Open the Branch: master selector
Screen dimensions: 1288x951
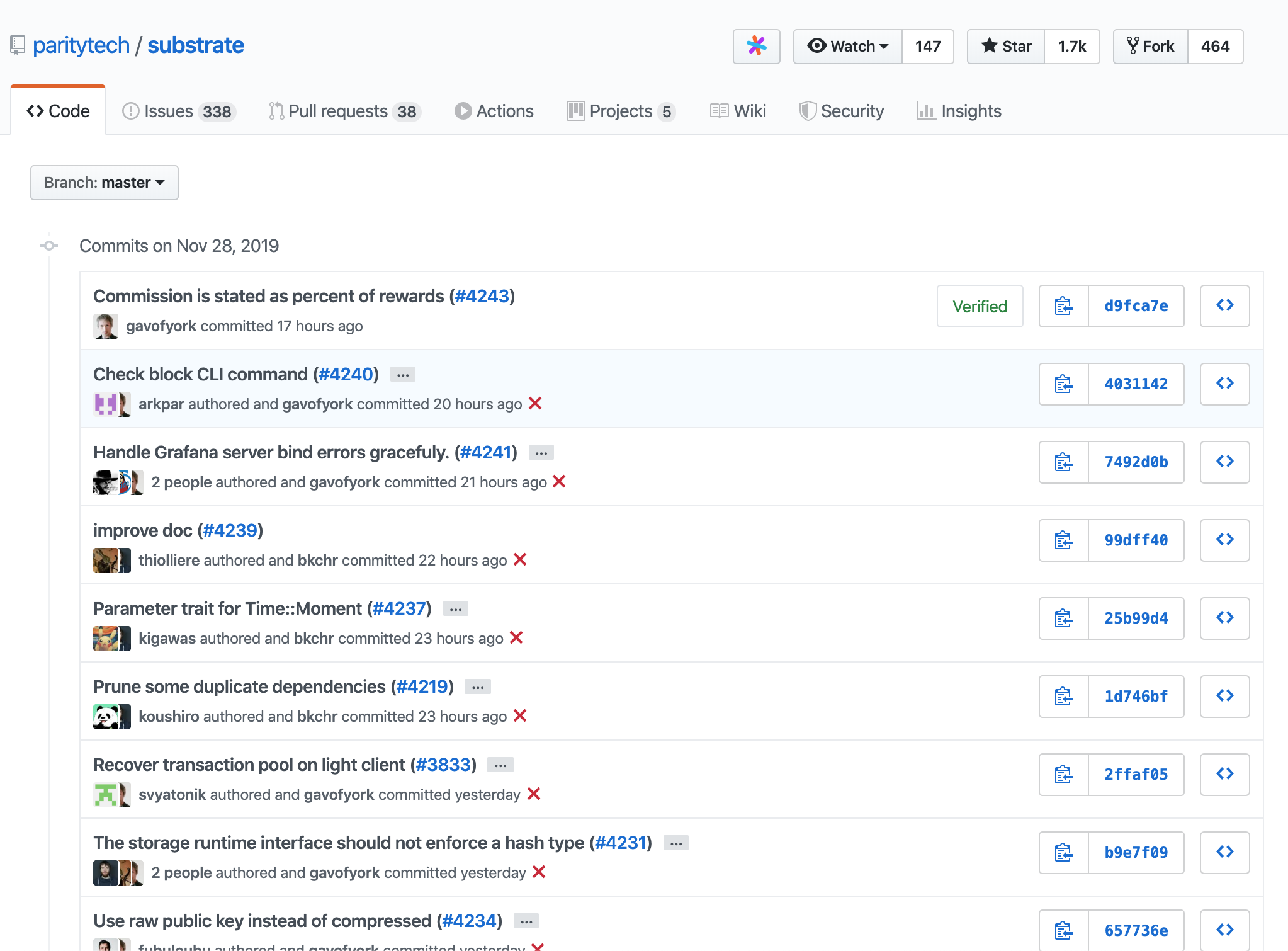(105, 183)
